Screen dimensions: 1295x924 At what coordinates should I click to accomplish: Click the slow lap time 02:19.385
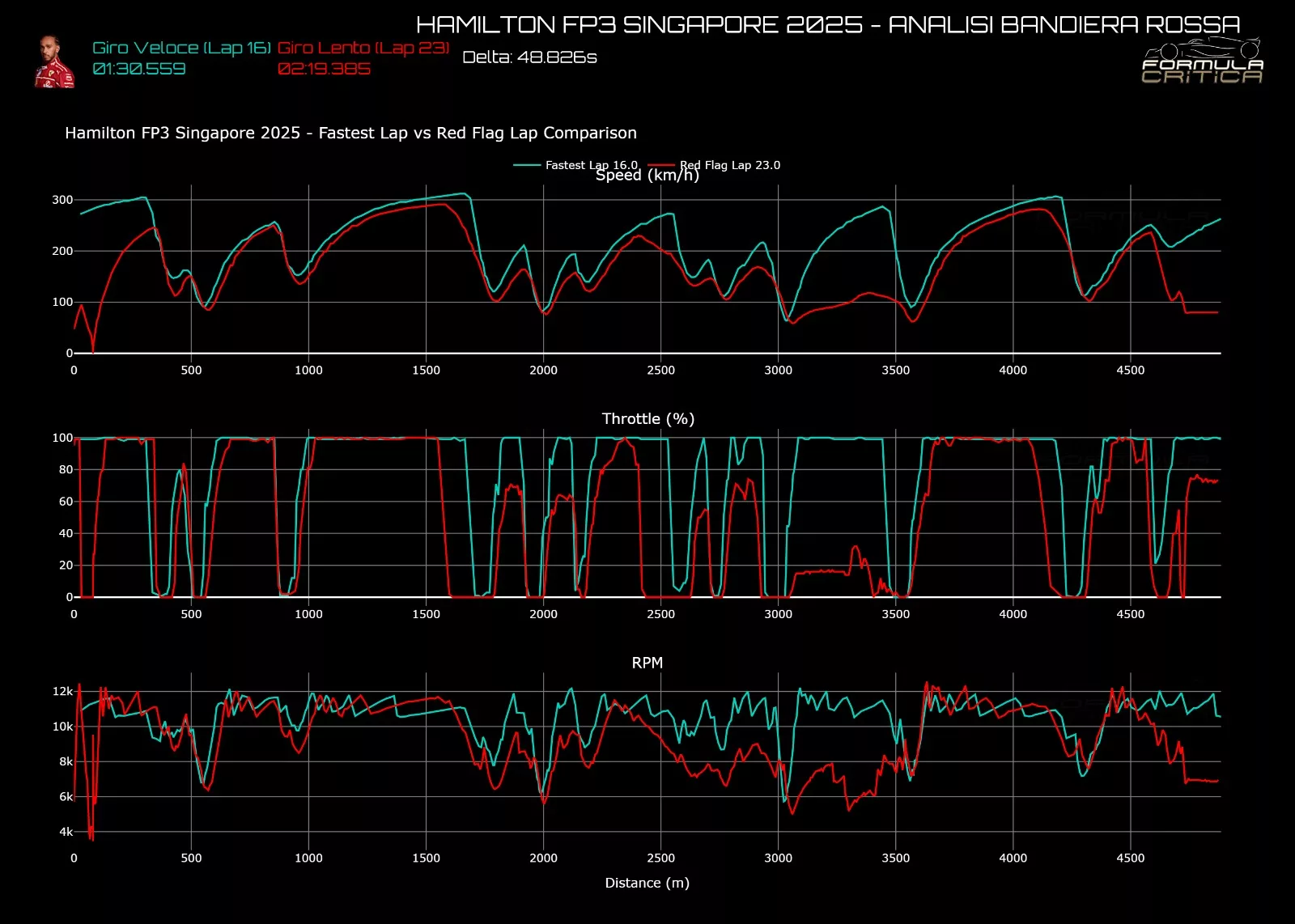tap(324, 69)
